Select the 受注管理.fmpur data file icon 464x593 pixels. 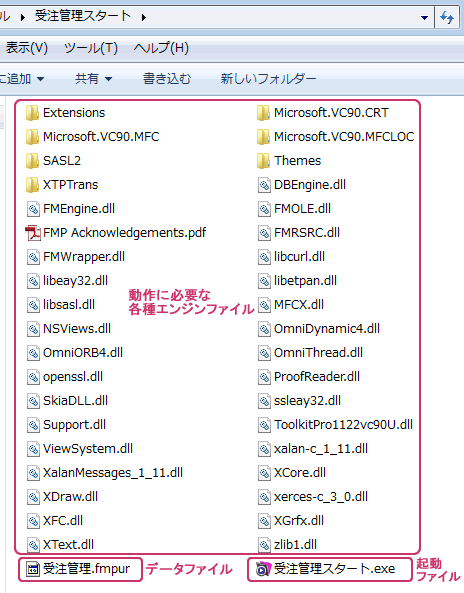pyautogui.click(x=33, y=569)
